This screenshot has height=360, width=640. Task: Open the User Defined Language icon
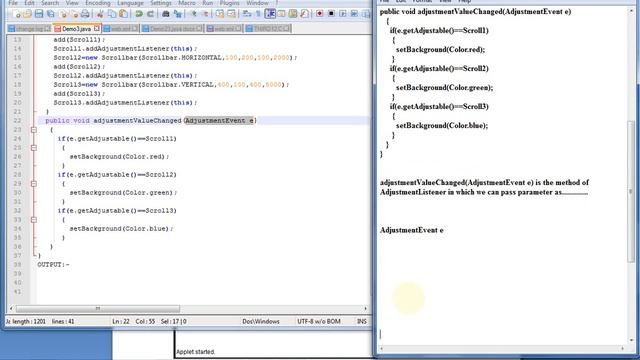(x=282, y=14)
